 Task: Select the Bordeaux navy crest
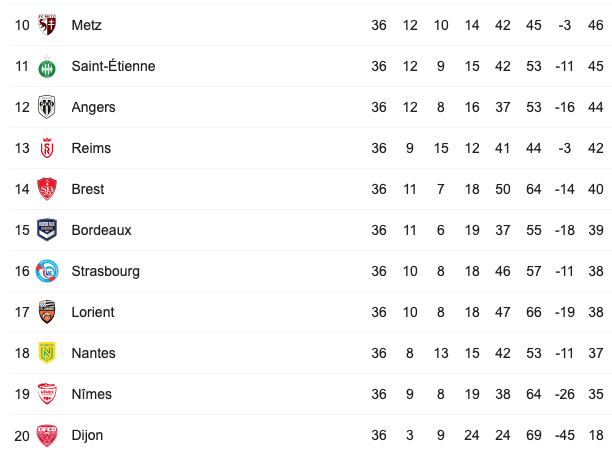(47, 230)
